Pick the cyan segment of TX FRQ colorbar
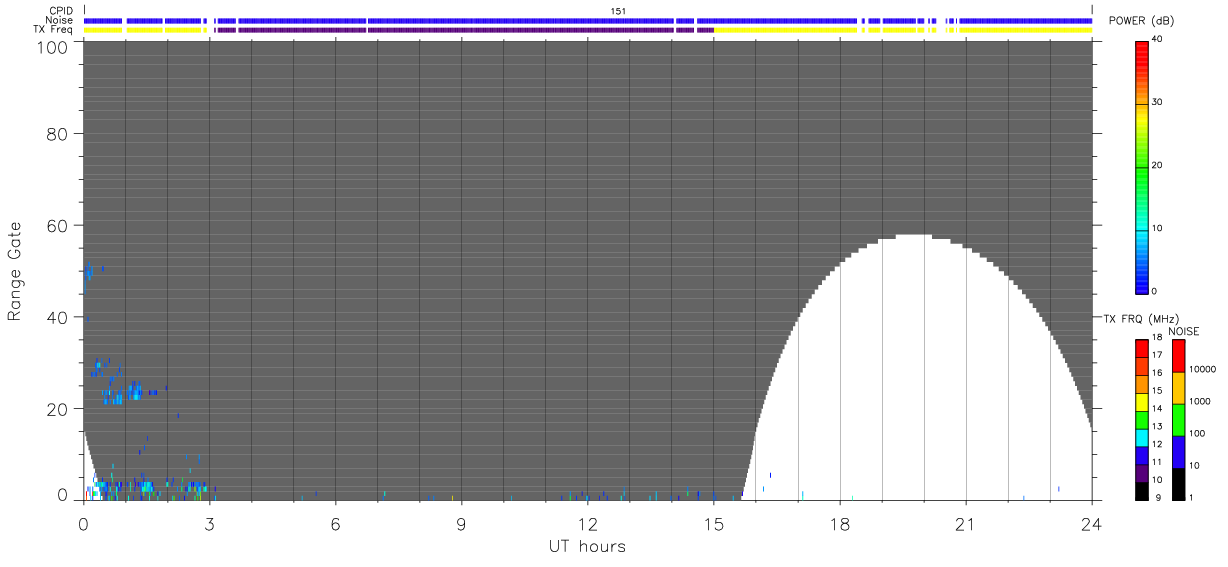Screen dimensions: 1228x567 1141,437
